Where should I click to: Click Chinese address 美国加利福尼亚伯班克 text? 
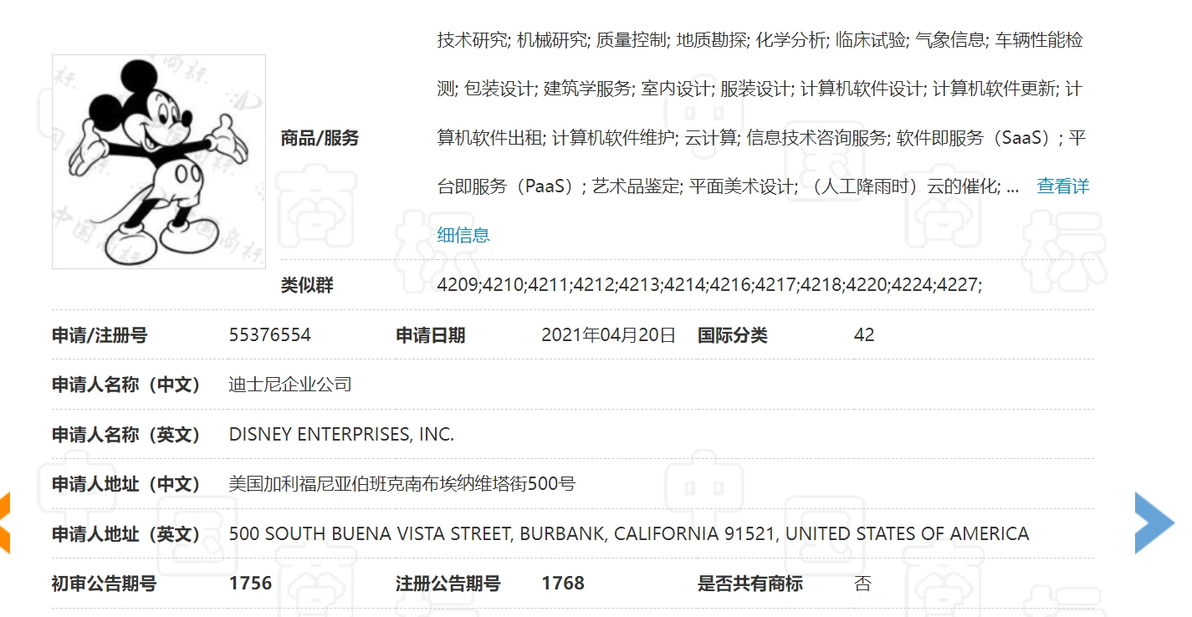[x=402, y=484]
